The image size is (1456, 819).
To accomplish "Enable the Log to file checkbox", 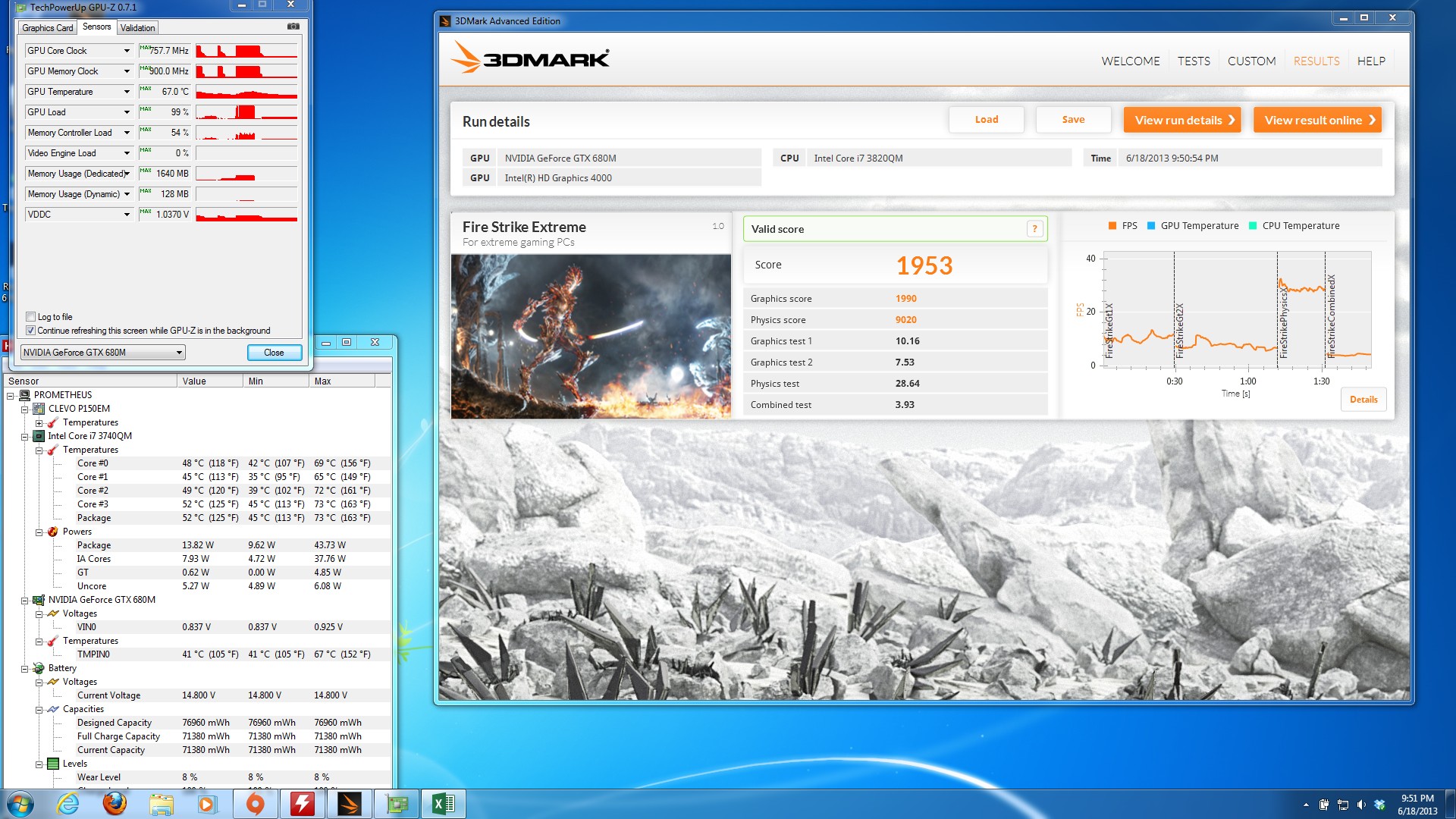I will [31, 317].
